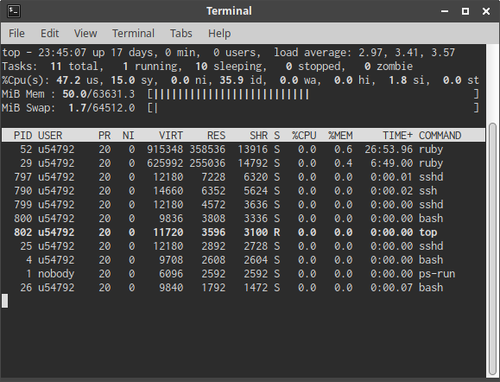Open the Terminal menu
The height and width of the screenshot is (382, 500).
tap(133, 33)
